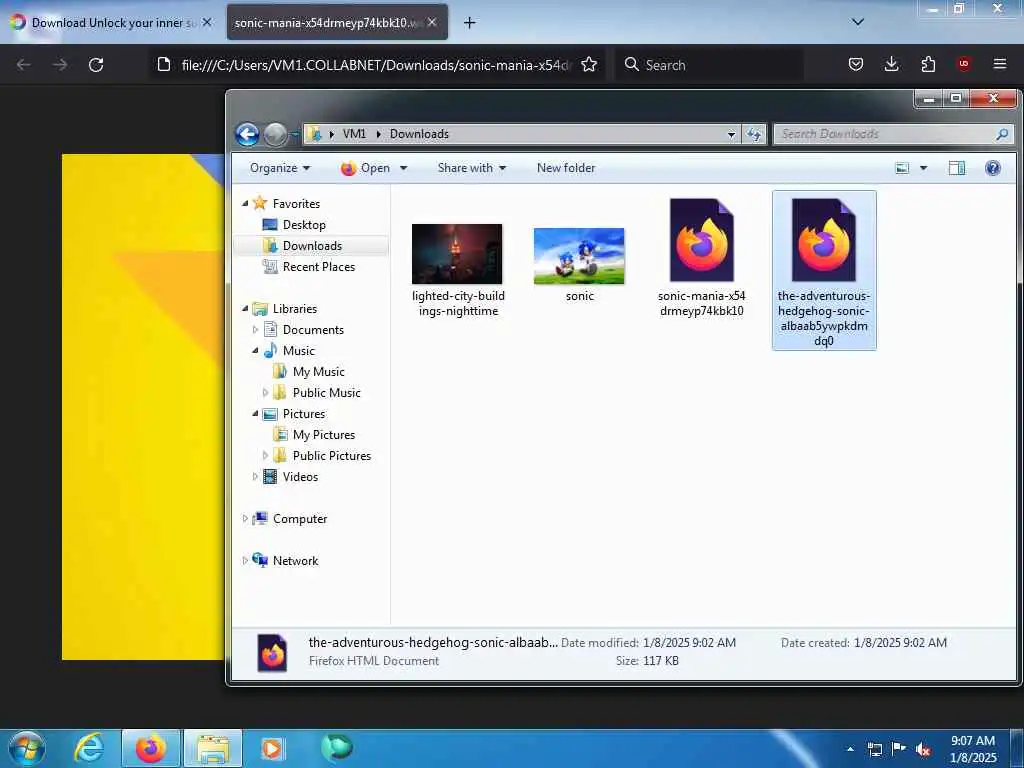
Task: Select Desktop under Favorites
Action: (x=304, y=225)
